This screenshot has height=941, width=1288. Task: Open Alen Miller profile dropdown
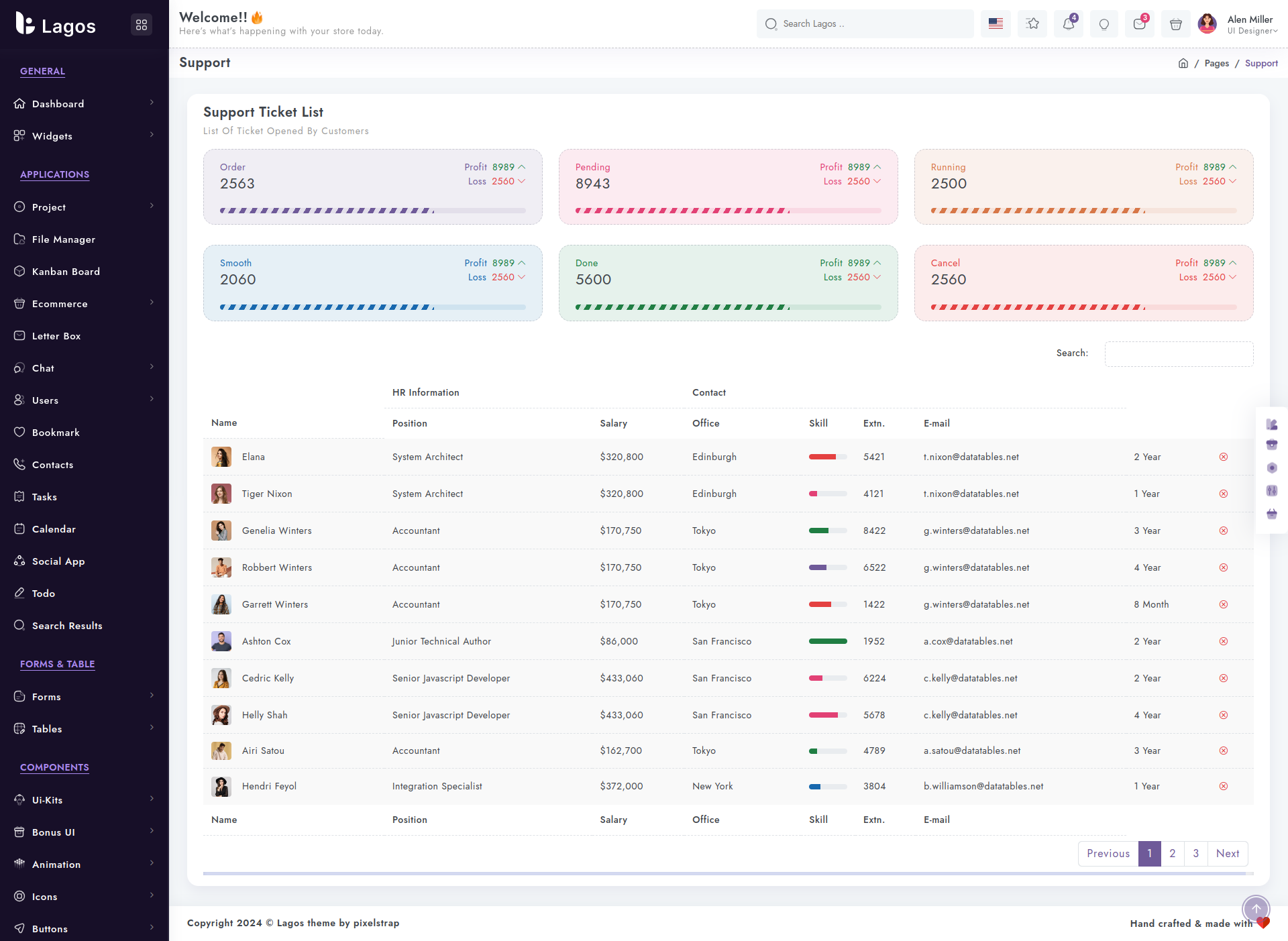point(1238,24)
